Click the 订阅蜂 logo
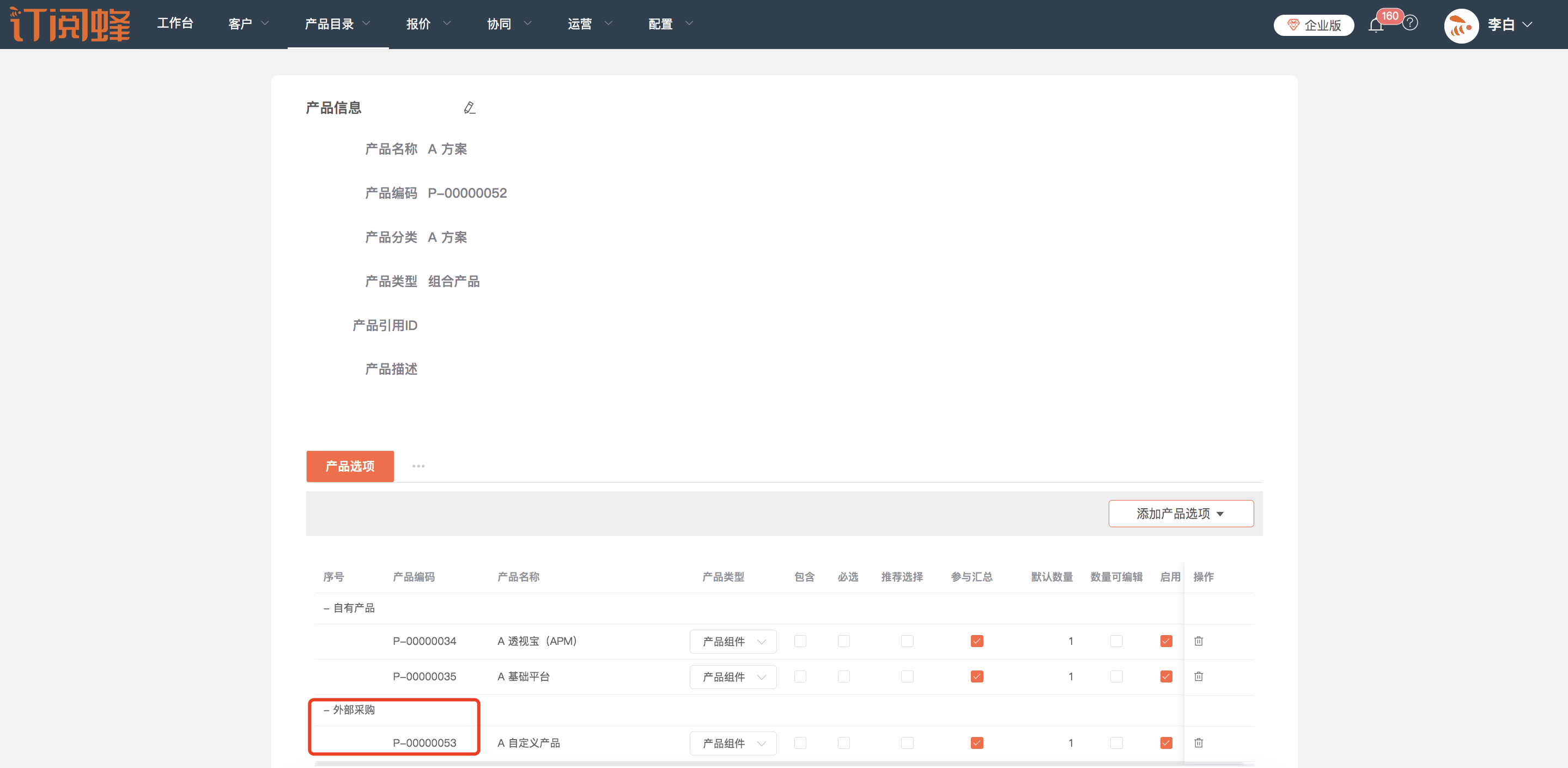The width and height of the screenshot is (1568, 768). tap(70, 25)
